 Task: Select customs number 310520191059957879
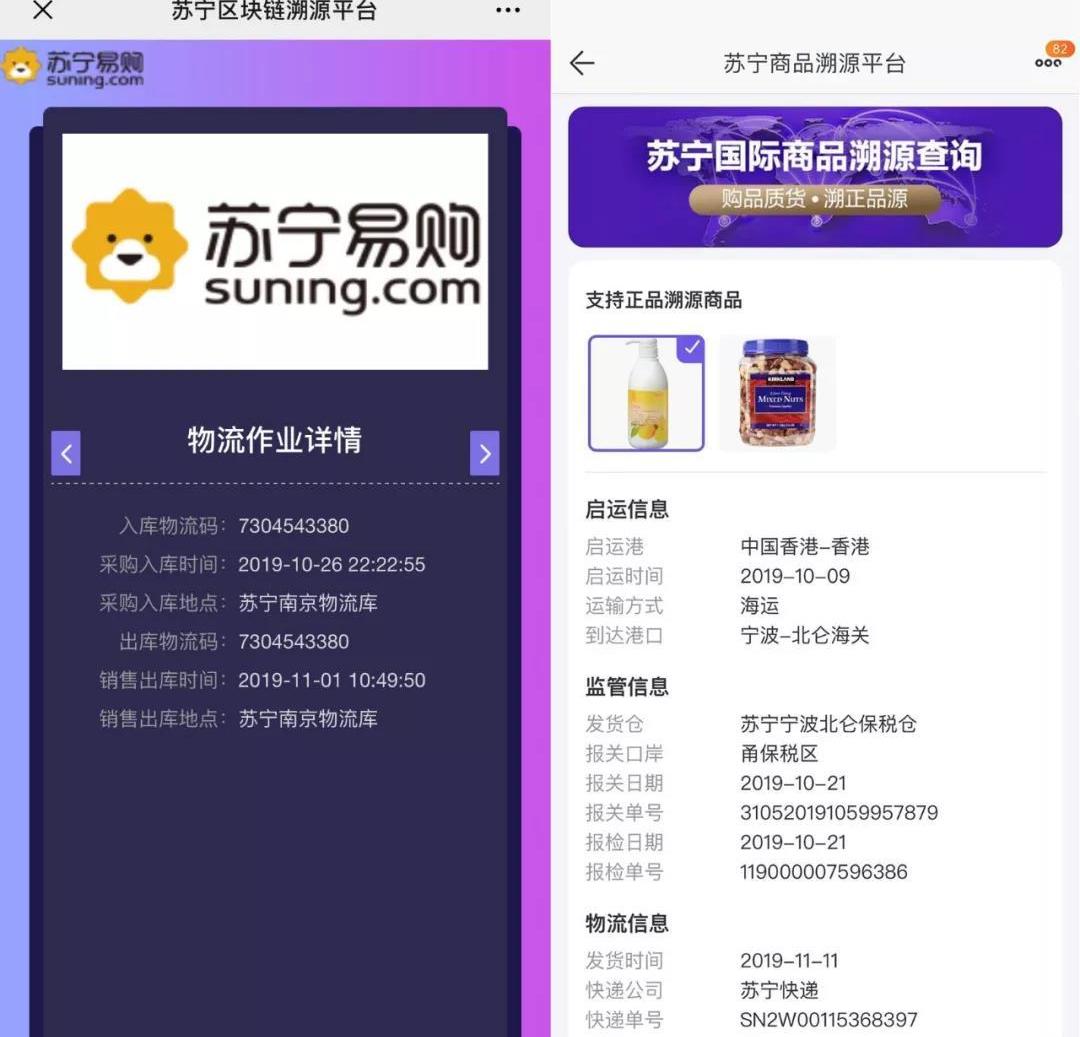838,812
